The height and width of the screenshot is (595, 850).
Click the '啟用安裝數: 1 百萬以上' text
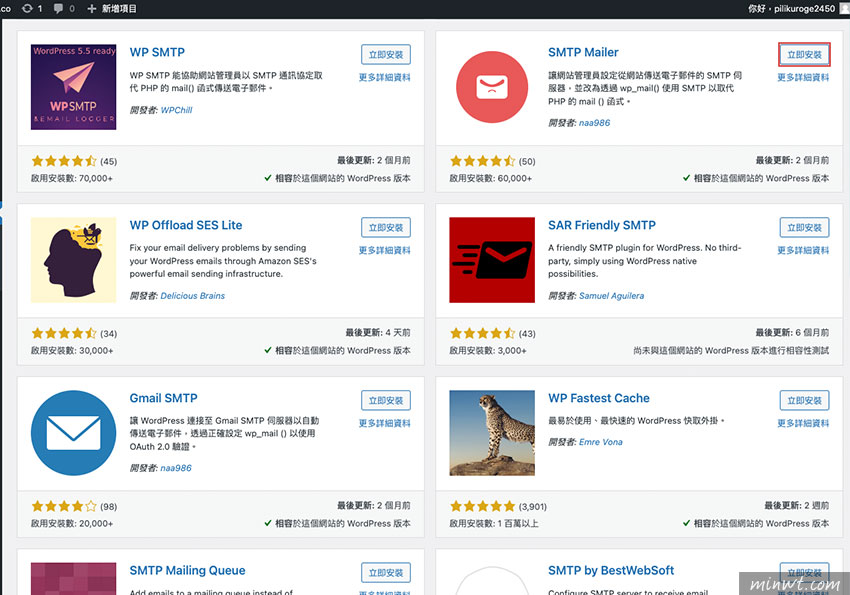tap(494, 523)
